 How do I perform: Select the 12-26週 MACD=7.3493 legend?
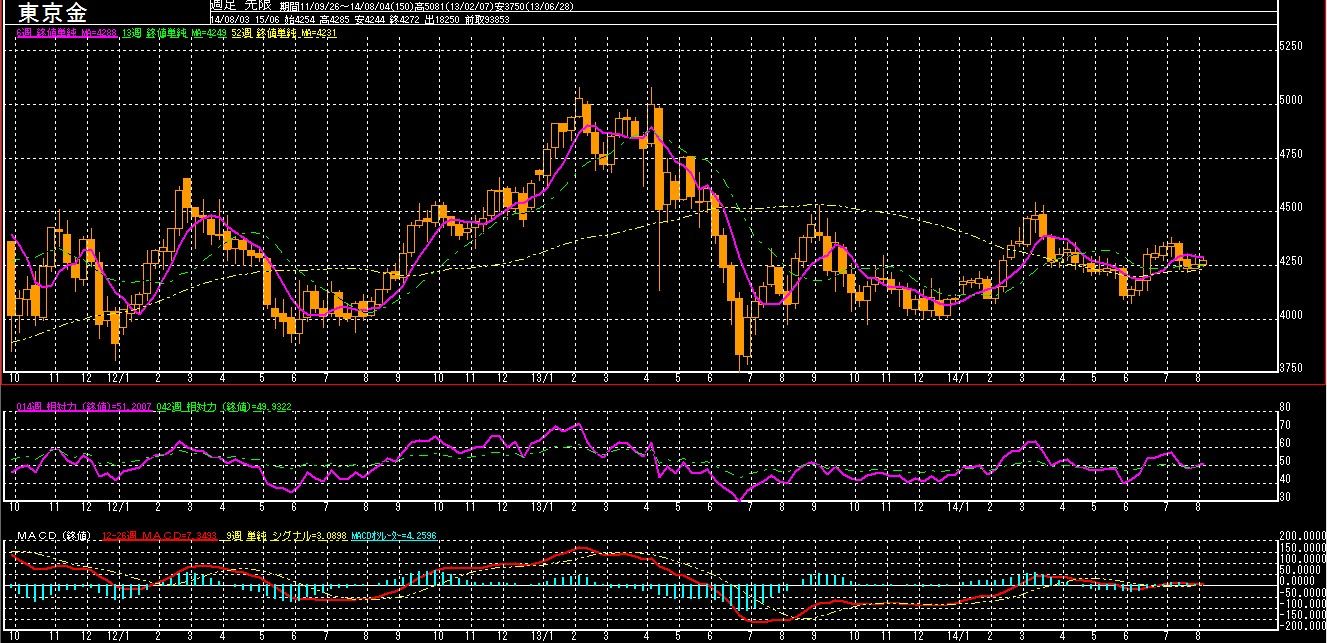160,535
